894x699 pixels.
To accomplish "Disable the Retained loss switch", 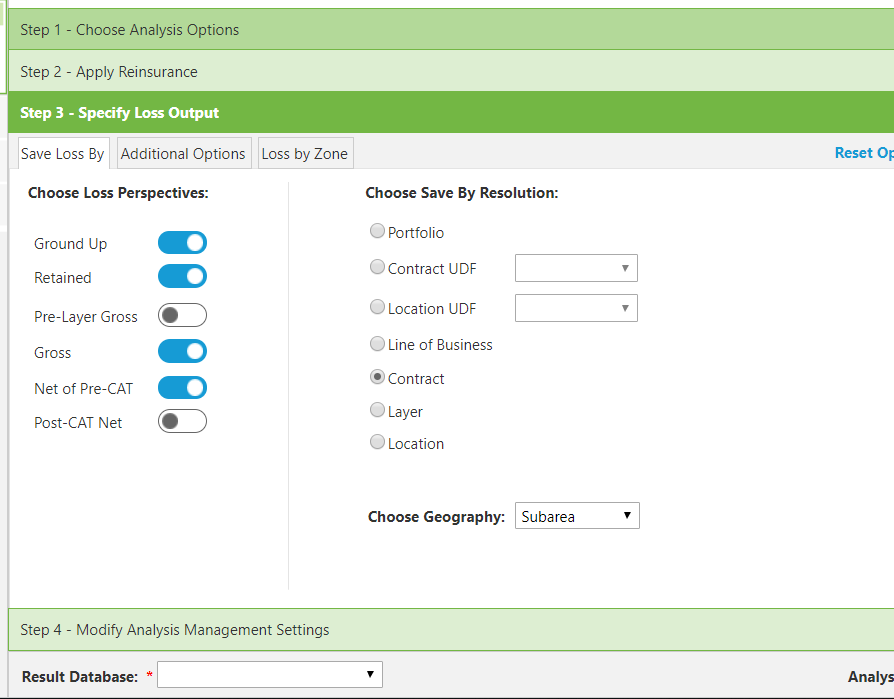I will pos(182,277).
